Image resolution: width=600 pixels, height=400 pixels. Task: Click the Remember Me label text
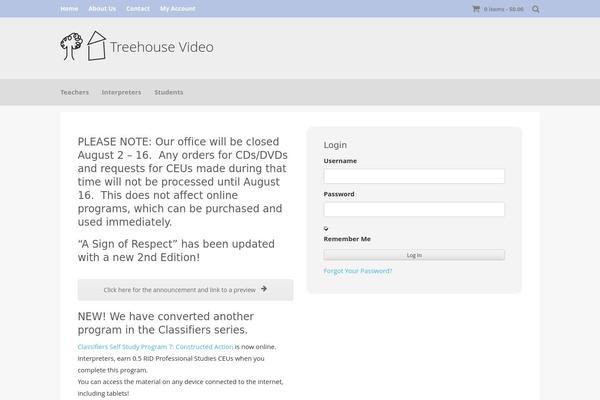(347, 239)
